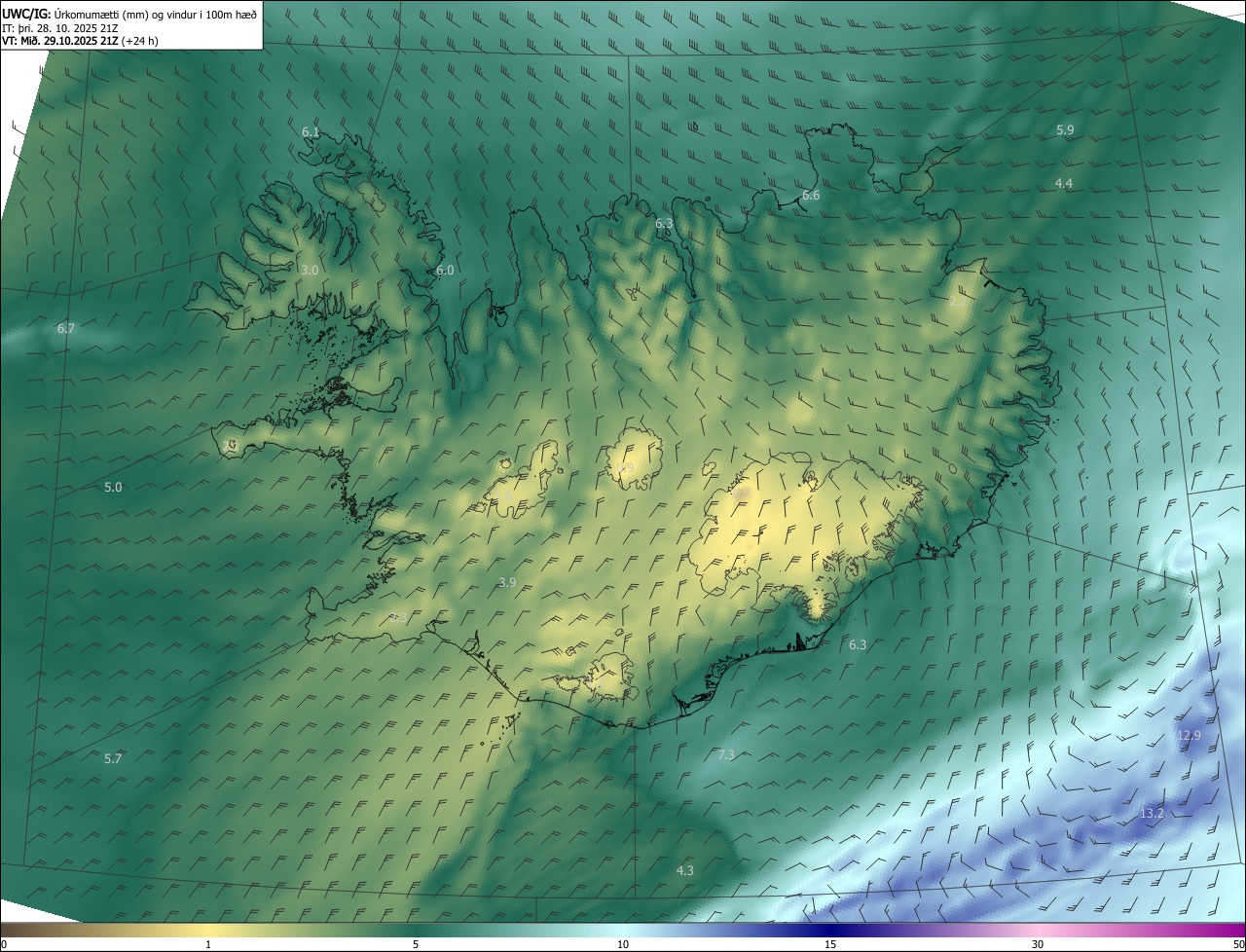Click the 6.3 value on the north coast
This screenshot has width=1246, height=952.
pos(664,224)
